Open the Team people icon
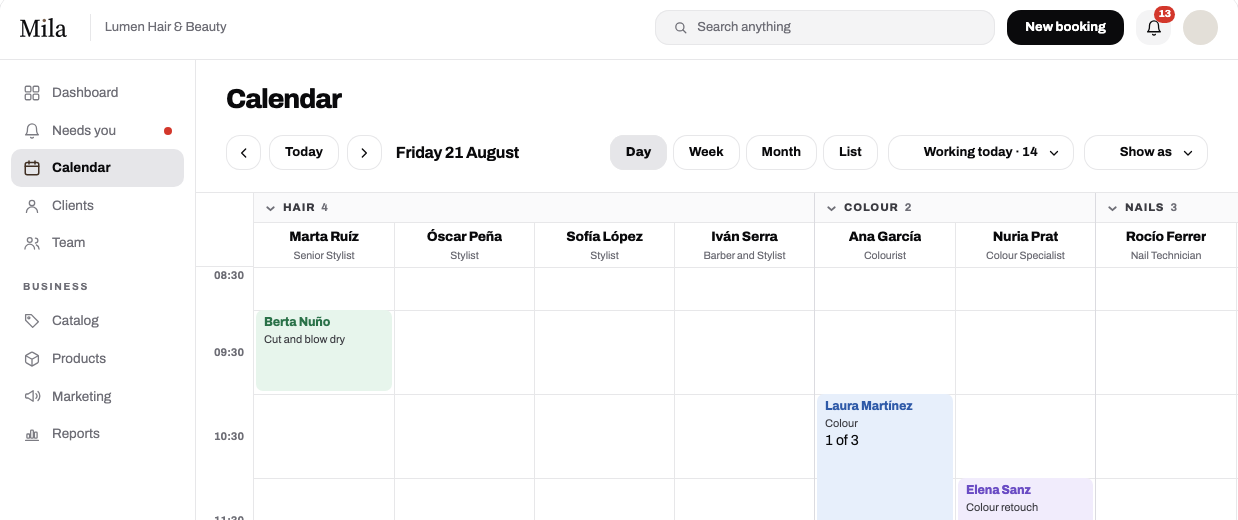1238x520 pixels. [x=32, y=243]
